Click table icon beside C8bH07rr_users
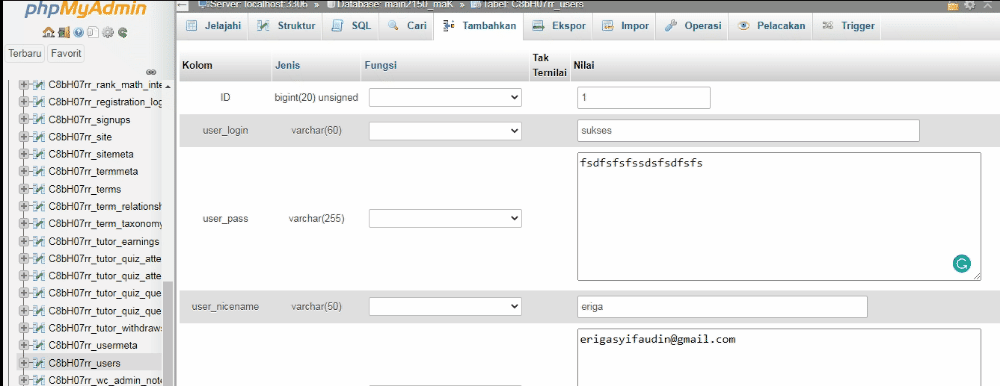 tap(38, 363)
